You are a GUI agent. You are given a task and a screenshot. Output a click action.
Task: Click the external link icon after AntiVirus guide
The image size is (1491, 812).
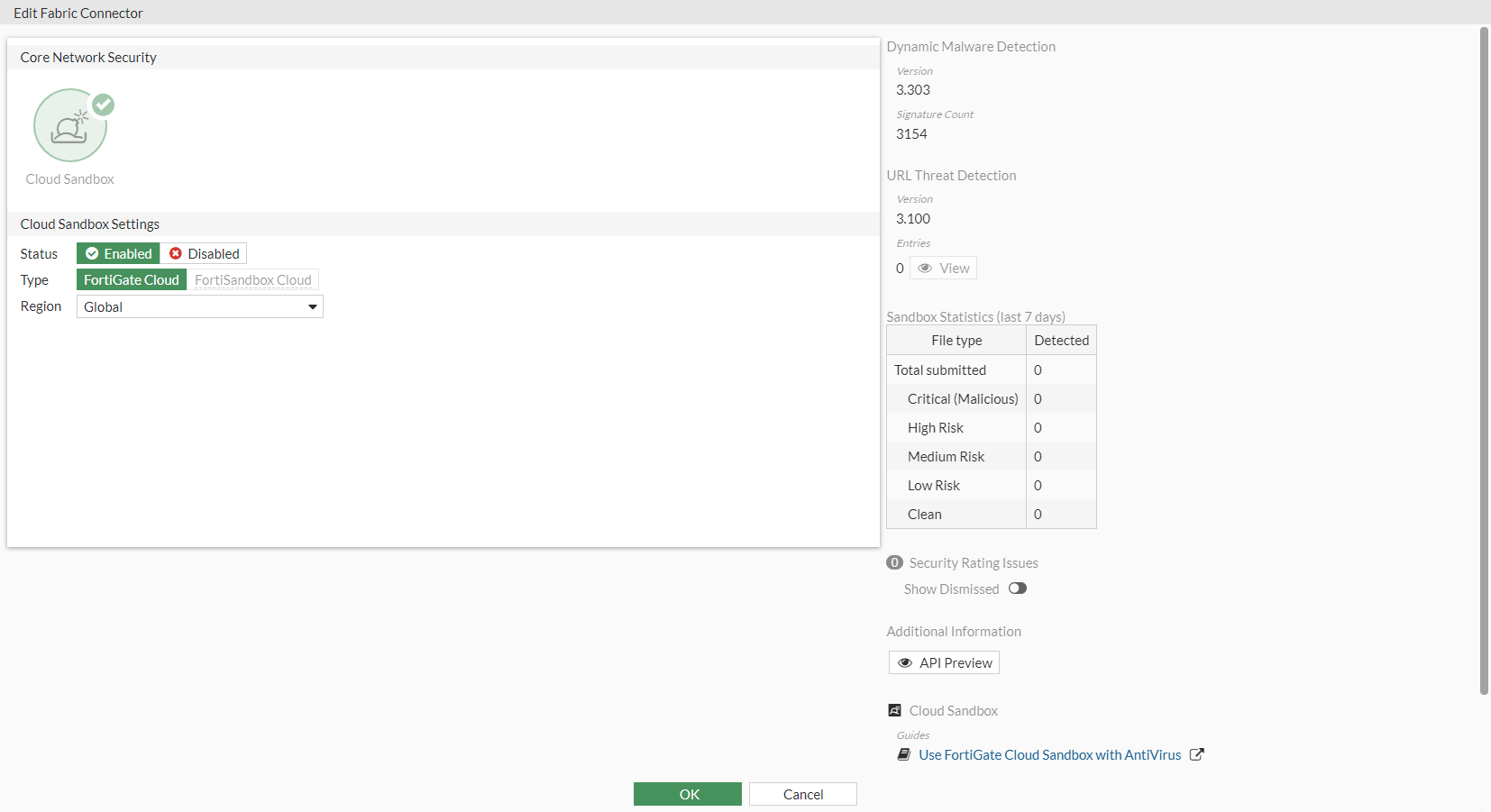[x=1197, y=755]
